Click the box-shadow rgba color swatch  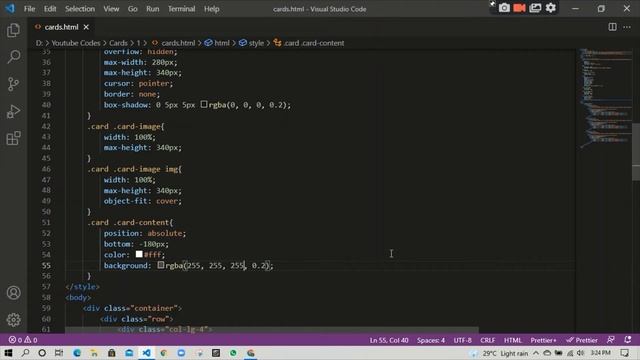[x=204, y=104]
